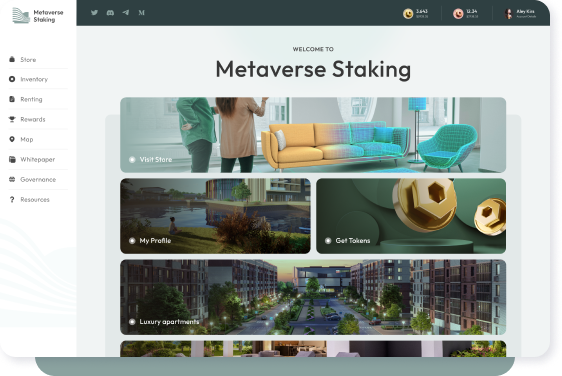Click the Renting document icon
562x376 pixels.
tap(12, 99)
